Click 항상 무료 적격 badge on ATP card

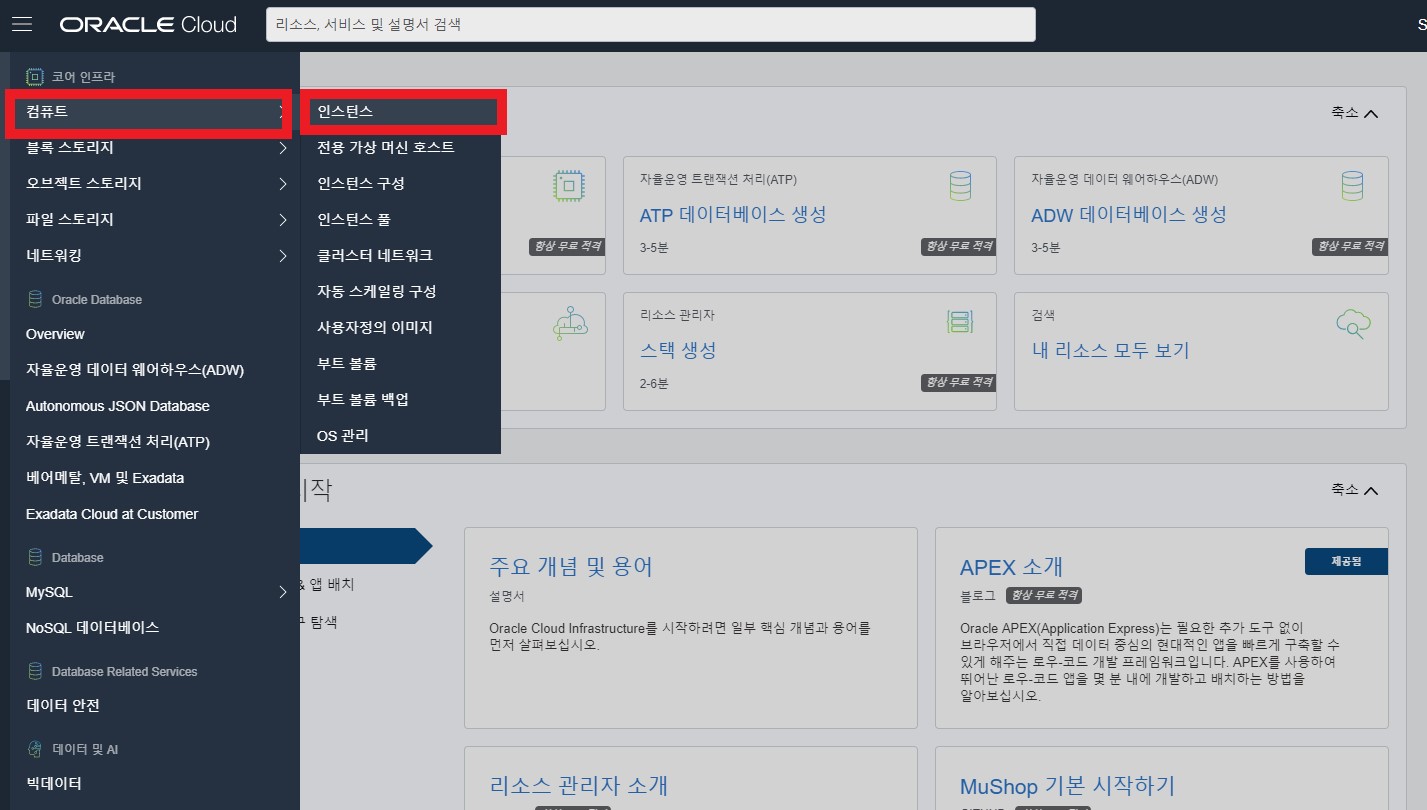coord(958,246)
